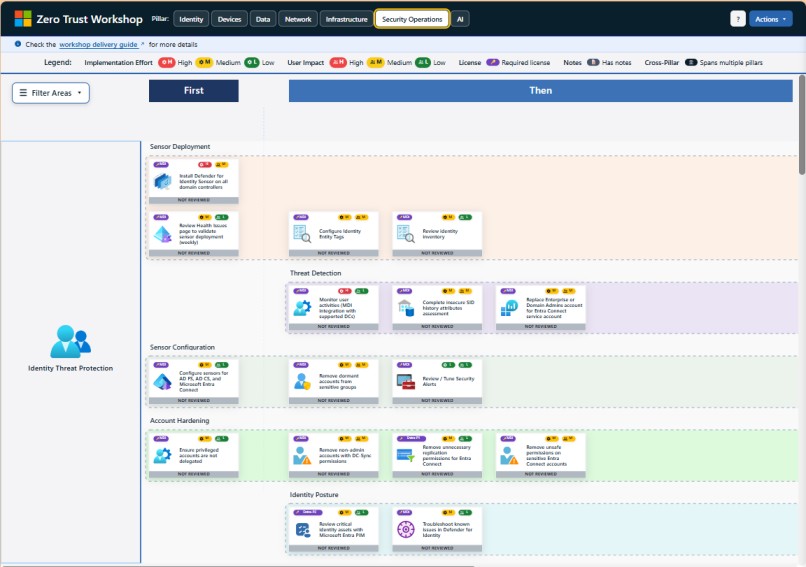This screenshot has width=806, height=567.
Task: Click the Microsoft logo in the header
Action: tap(22, 18)
